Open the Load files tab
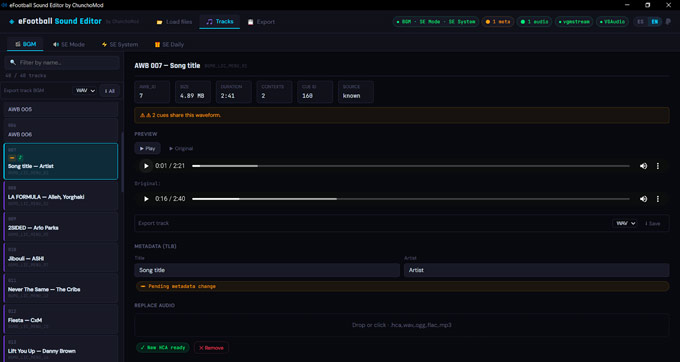680x362 pixels. pos(174,22)
